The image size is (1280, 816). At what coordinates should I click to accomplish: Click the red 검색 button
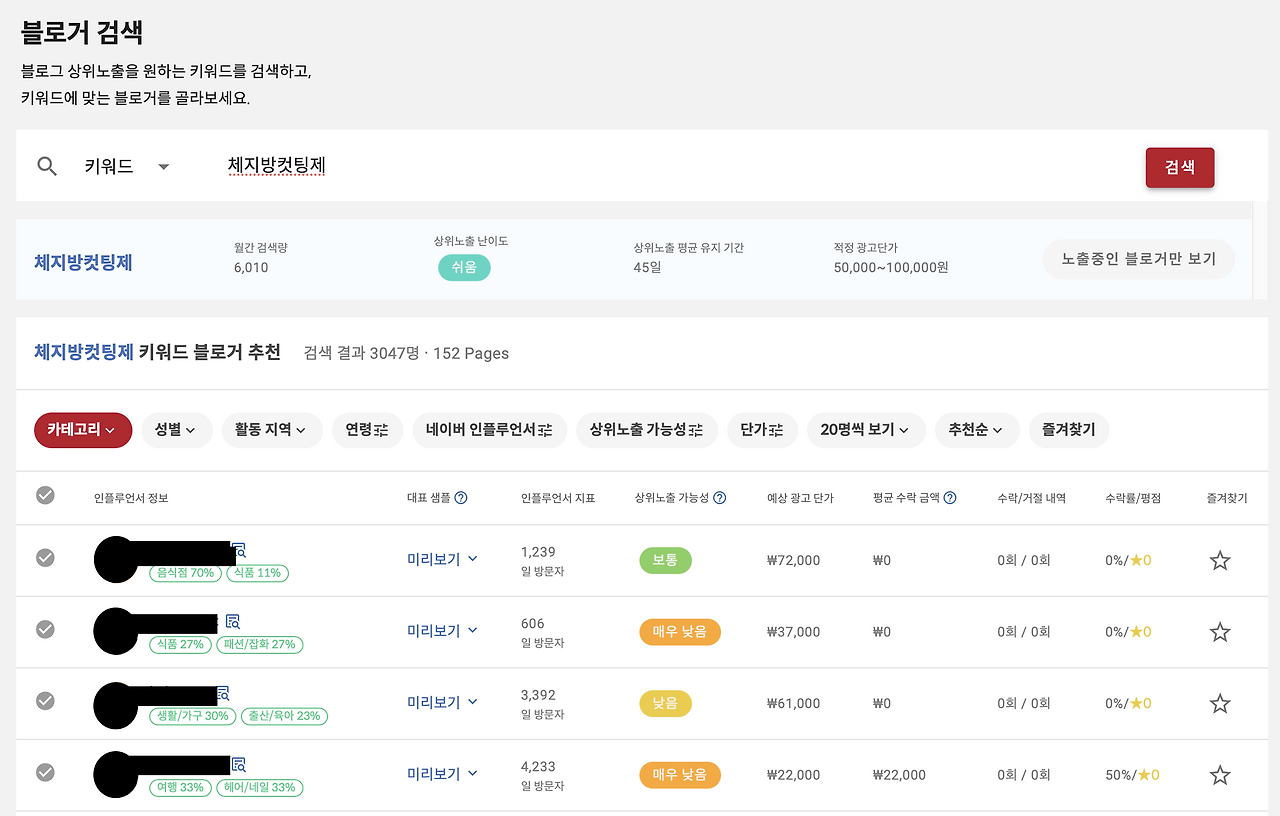point(1180,167)
